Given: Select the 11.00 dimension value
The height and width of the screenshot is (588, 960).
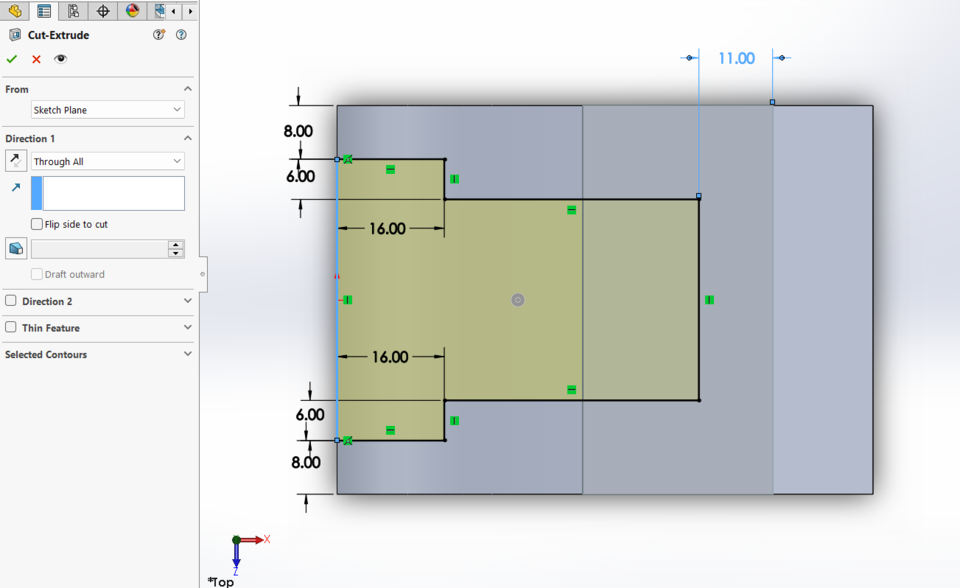Looking at the screenshot, I should tap(737, 58).
